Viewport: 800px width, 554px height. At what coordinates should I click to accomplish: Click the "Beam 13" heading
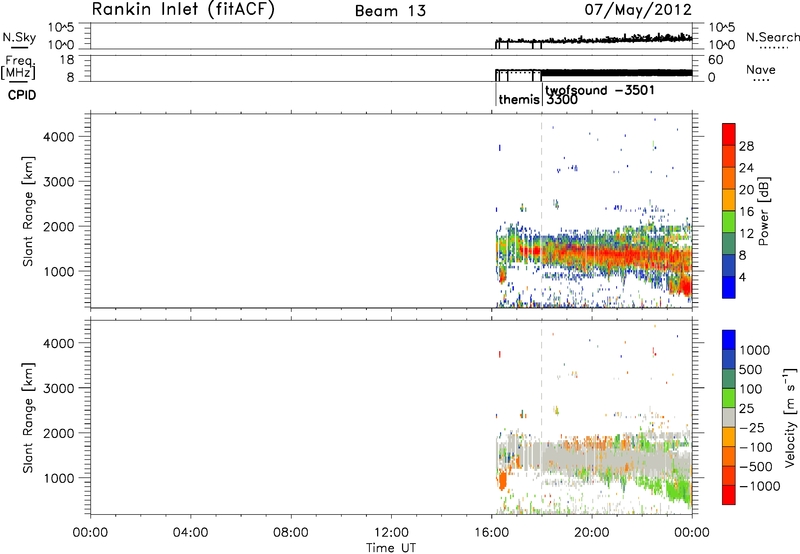(390, 11)
